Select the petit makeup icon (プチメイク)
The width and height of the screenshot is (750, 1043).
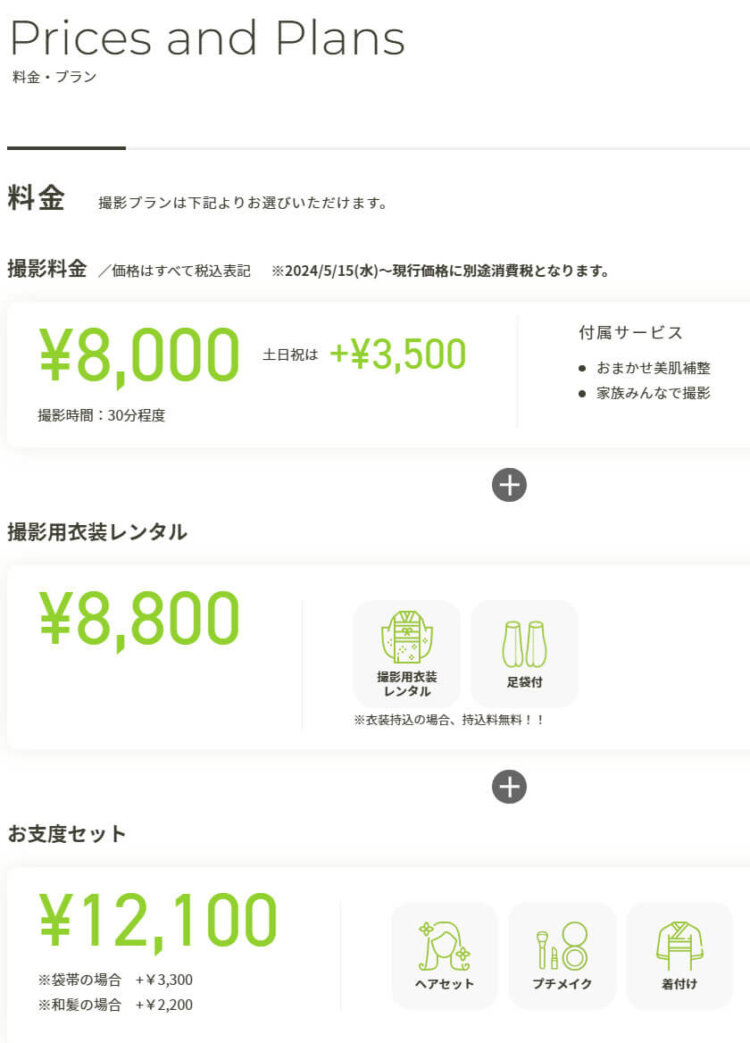pos(562,956)
